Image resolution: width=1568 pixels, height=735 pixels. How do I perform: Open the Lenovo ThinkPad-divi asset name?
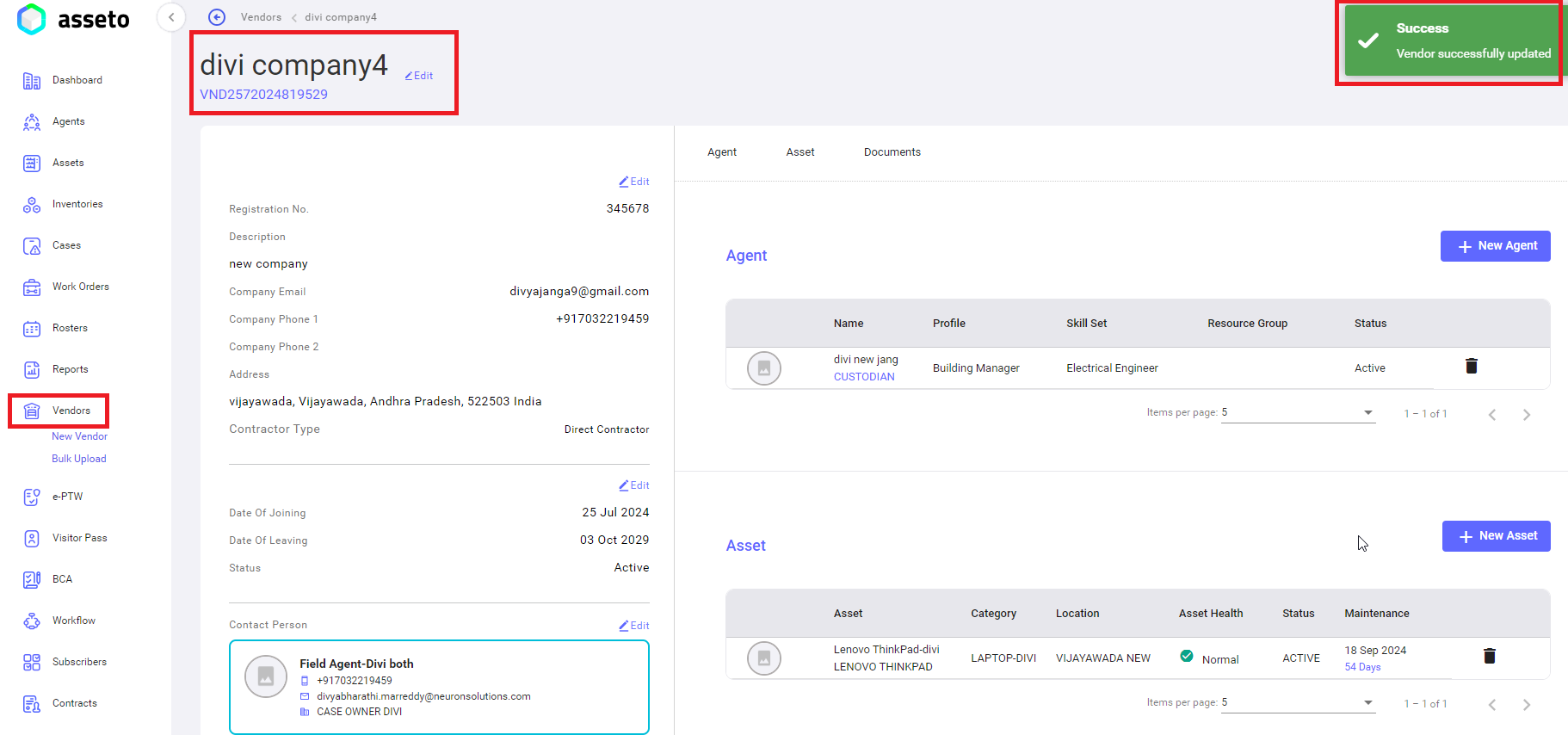click(x=886, y=650)
